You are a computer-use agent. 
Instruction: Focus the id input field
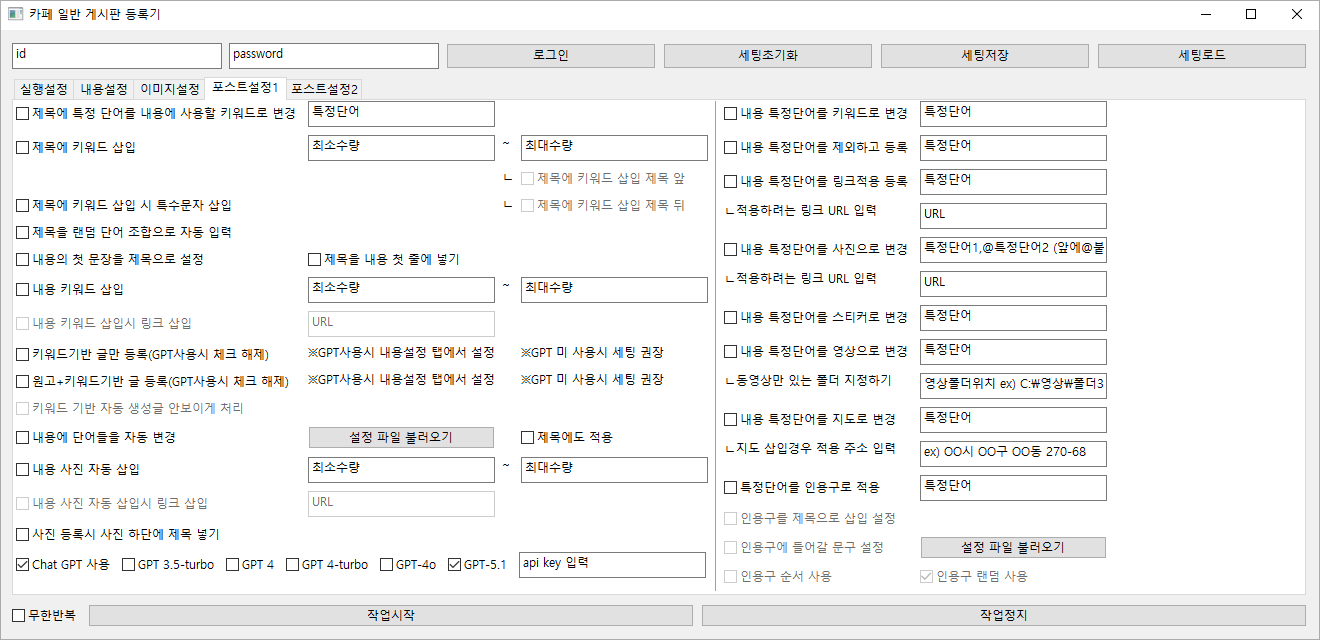point(116,56)
